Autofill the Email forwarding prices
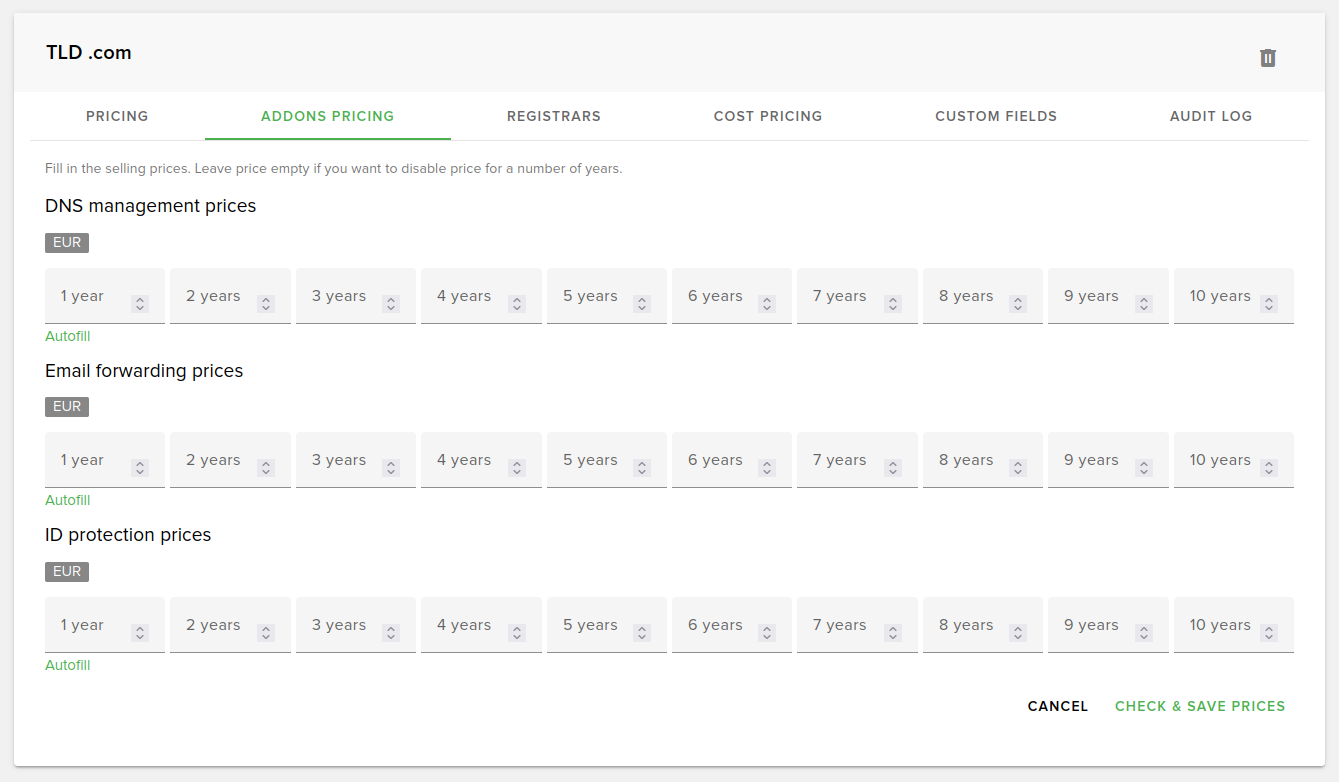 click(67, 500)
